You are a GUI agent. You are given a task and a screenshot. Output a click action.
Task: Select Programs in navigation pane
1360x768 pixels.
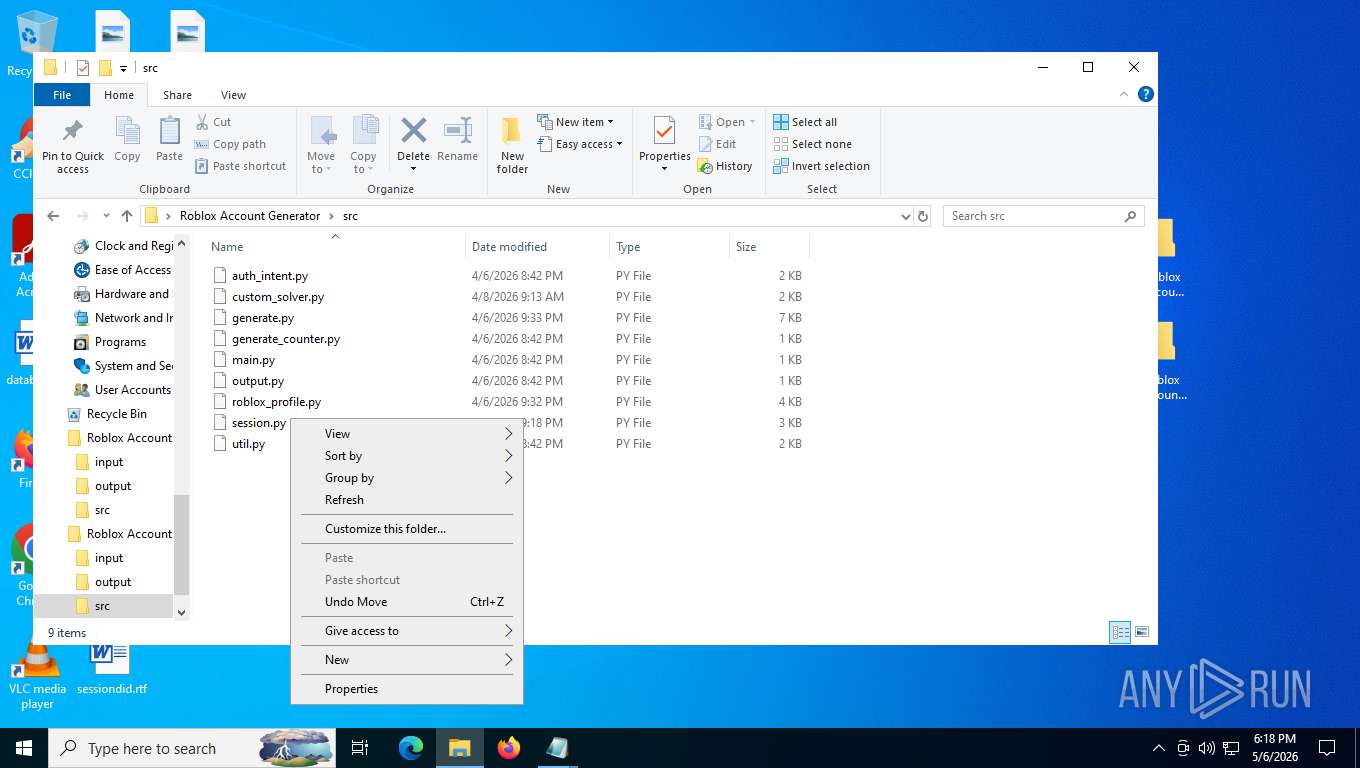tap(109, 342)
